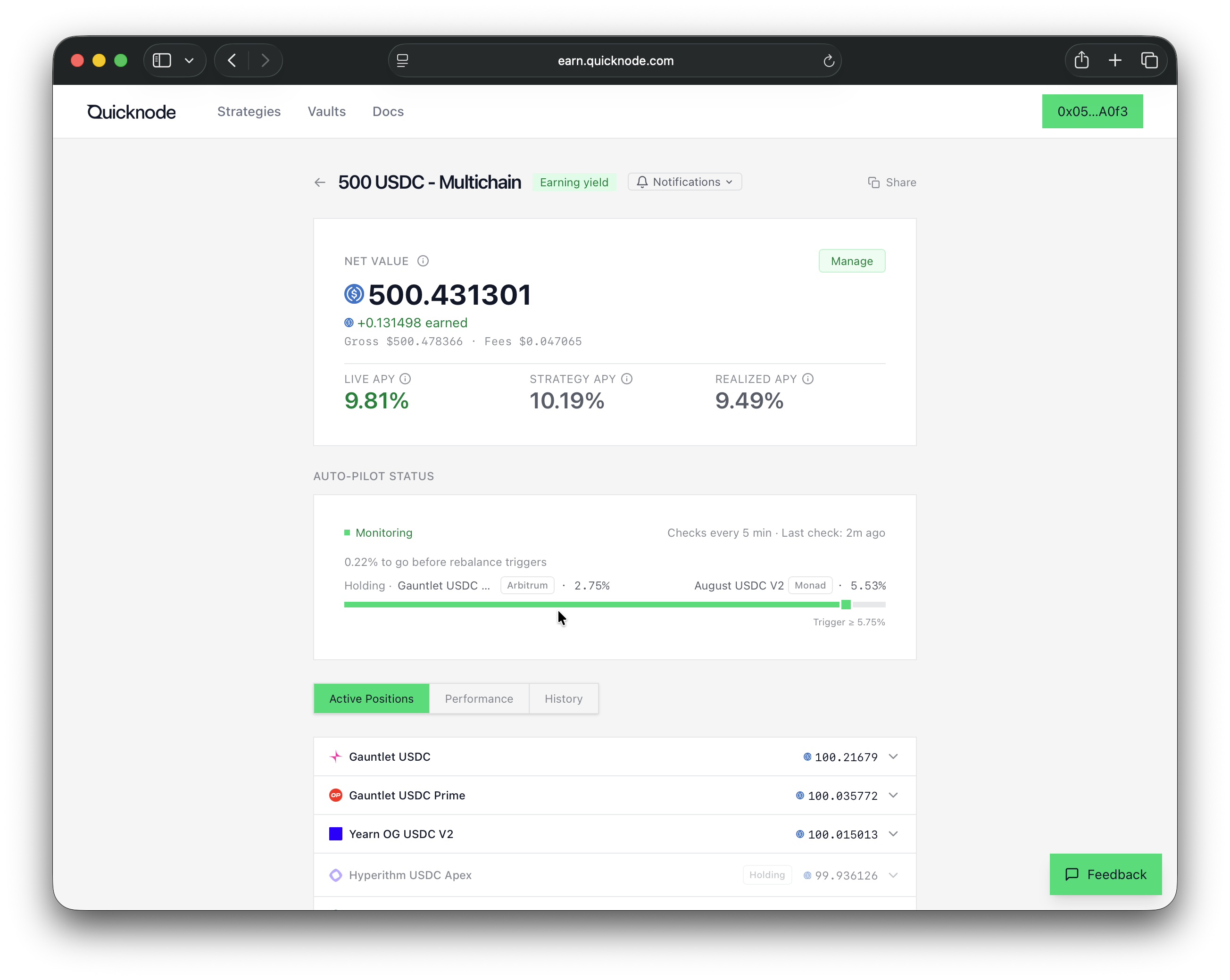Click the Notifications bell icon

(642, 182)
